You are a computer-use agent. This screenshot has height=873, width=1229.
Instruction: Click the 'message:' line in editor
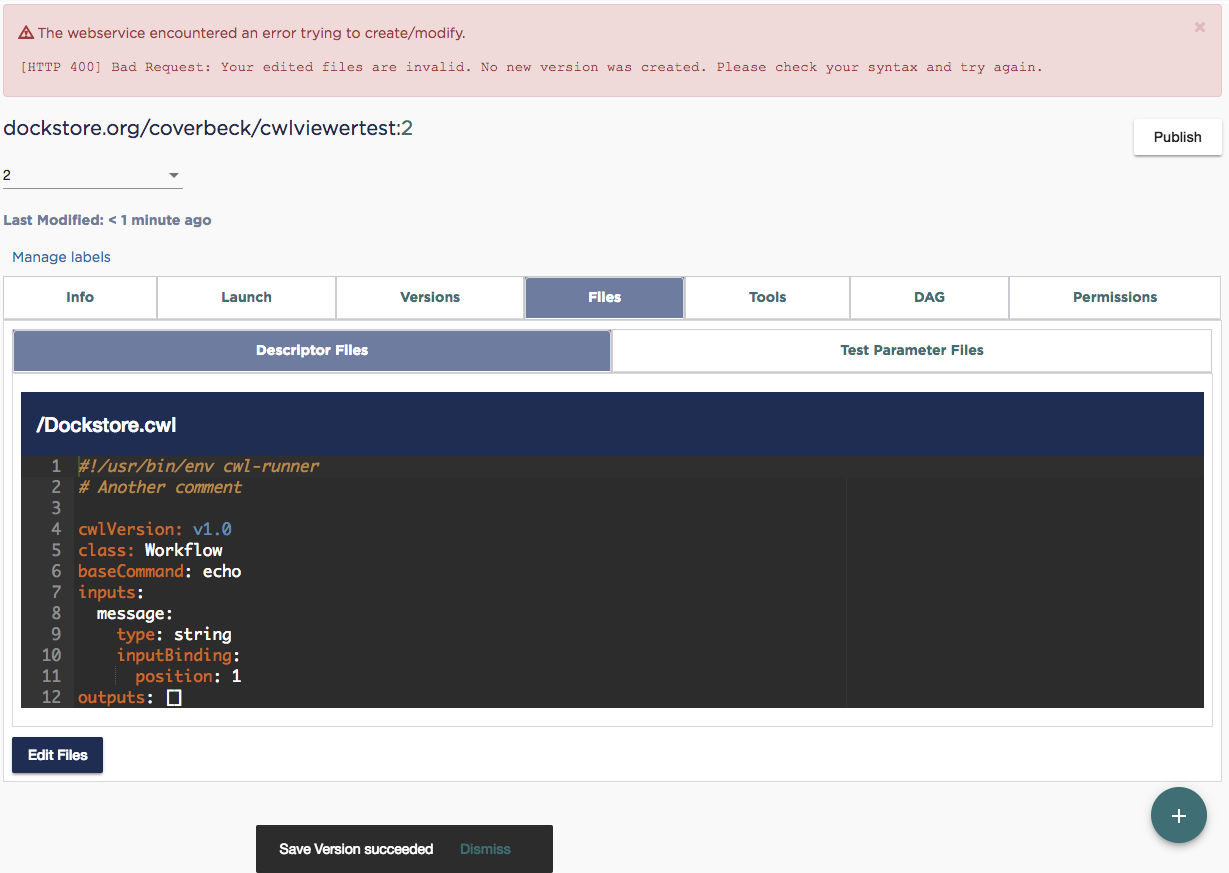coord(135,613)
